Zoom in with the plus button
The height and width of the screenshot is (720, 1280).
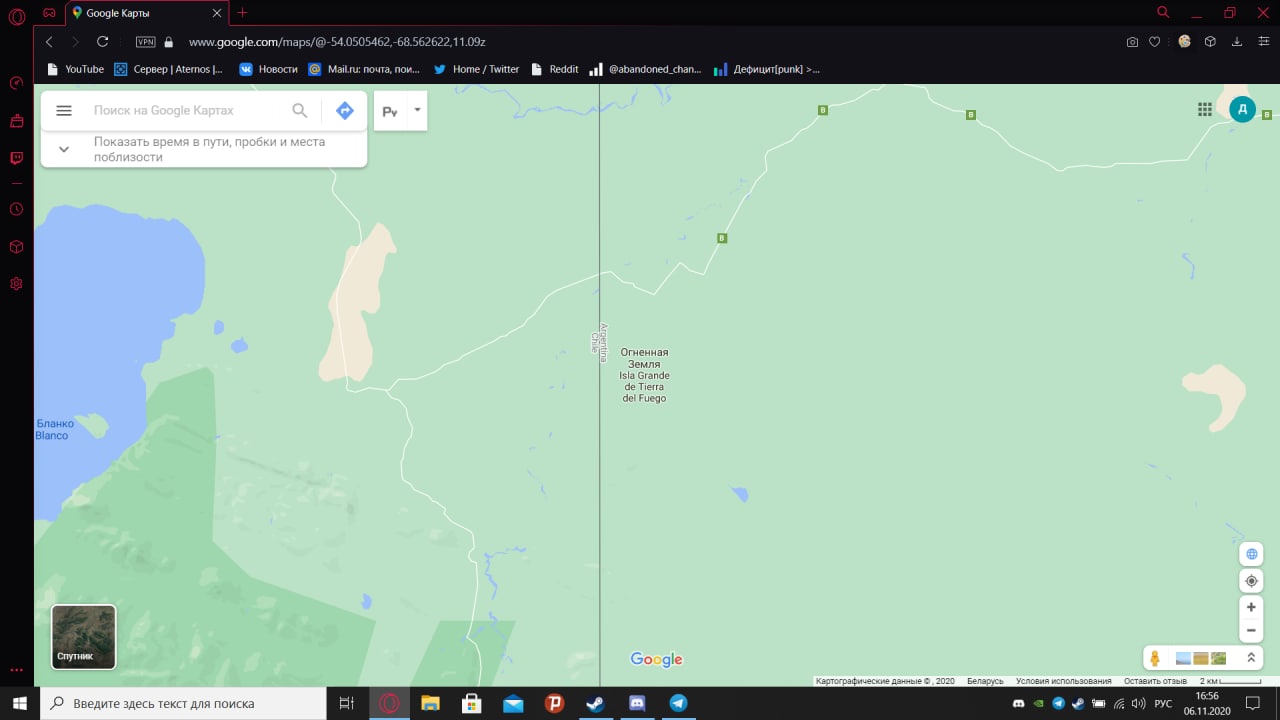[1251, 607]
